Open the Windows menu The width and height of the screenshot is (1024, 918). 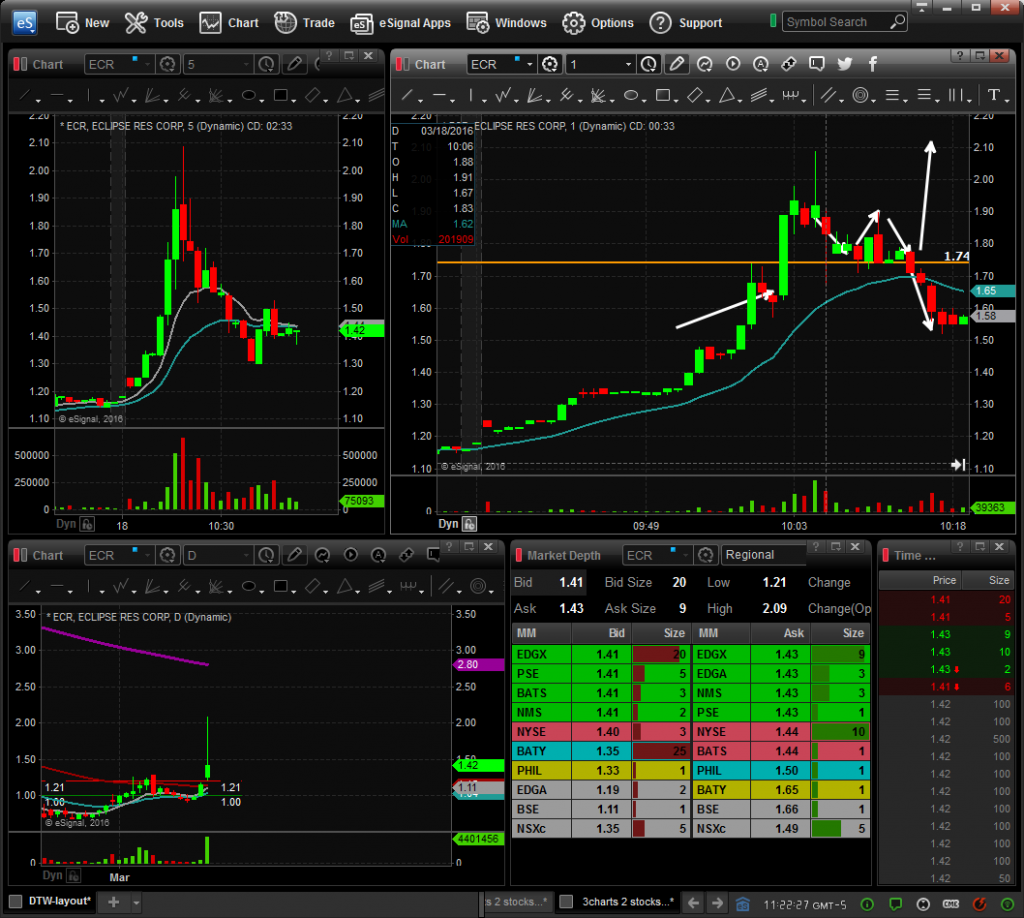(506, 23)
